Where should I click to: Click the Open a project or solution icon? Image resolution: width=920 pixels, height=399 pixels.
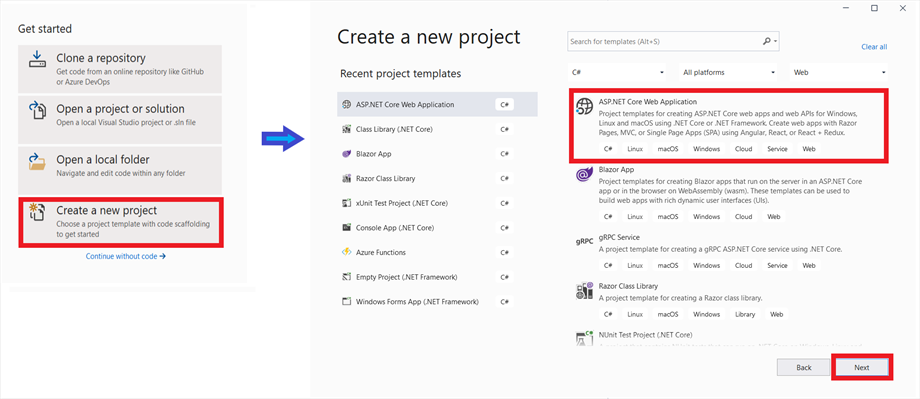tap(37, 111)
